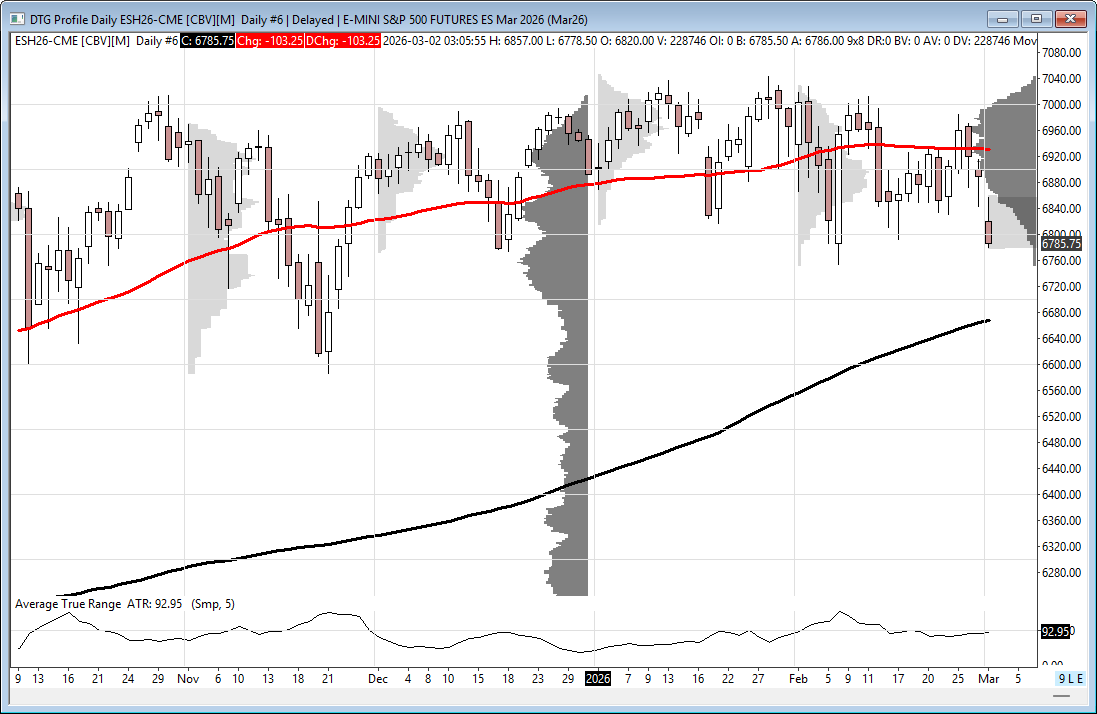Maximize the DTG Profile chart window

(x=1035, y=18)
